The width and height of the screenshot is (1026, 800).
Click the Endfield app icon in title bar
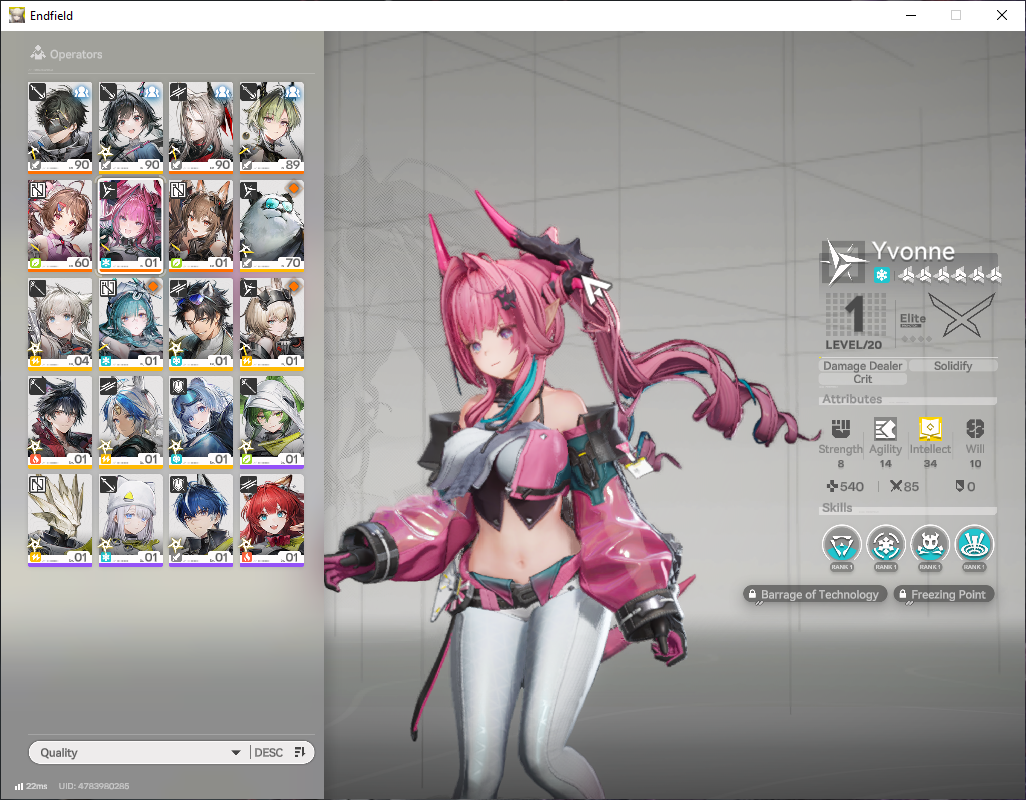16,15
